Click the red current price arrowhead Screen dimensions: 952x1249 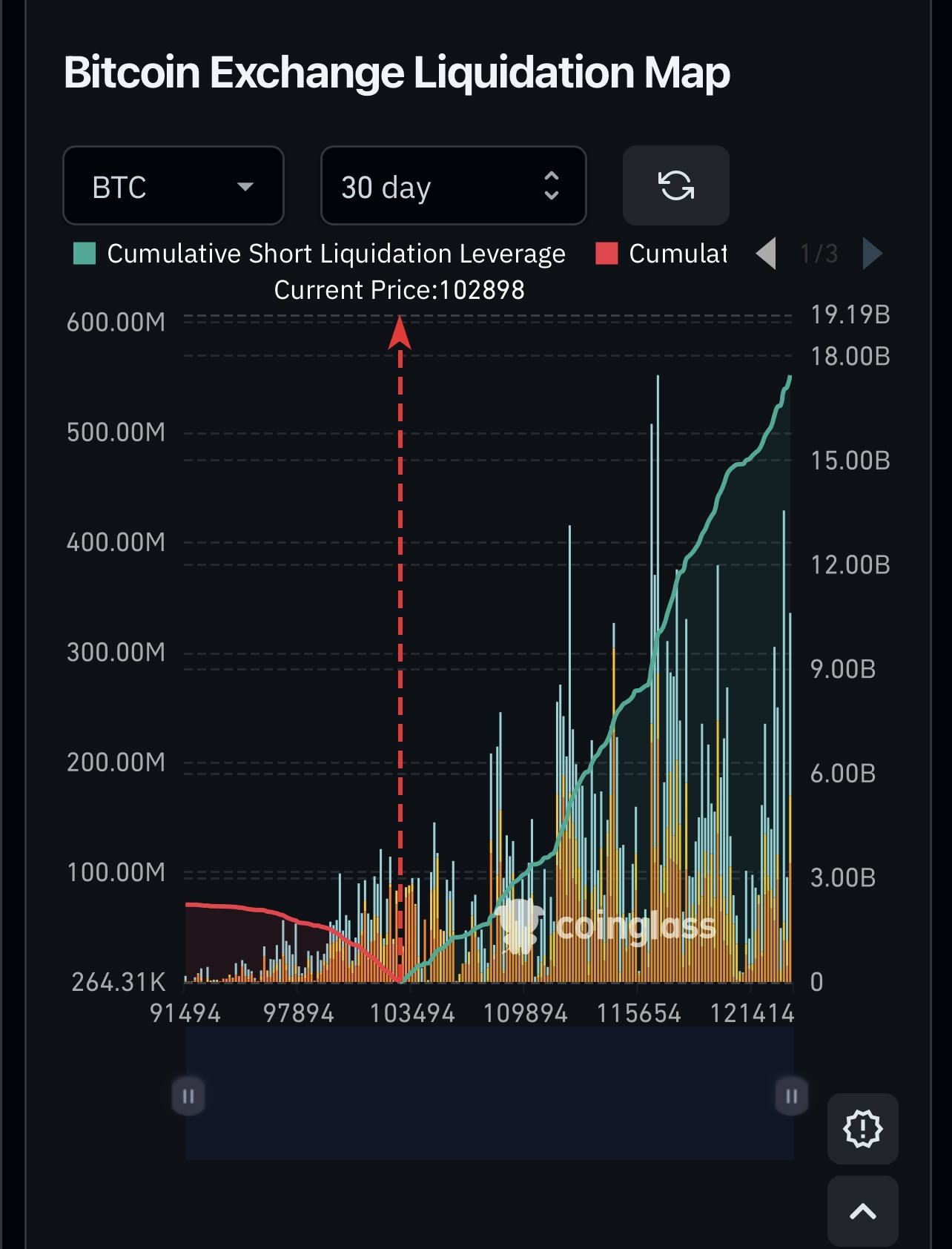click(400, 333)
